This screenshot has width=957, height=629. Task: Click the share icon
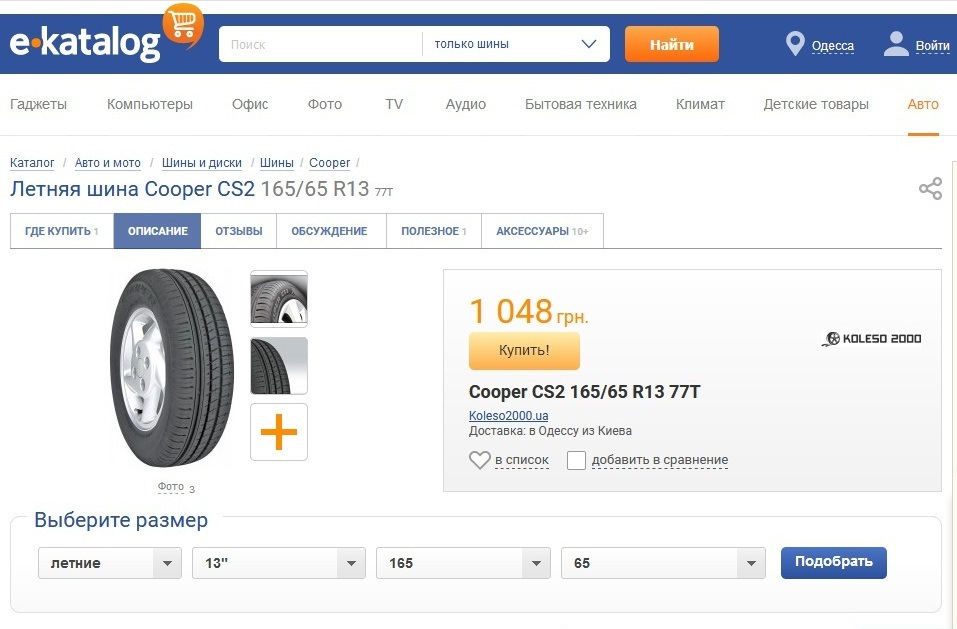930,189
